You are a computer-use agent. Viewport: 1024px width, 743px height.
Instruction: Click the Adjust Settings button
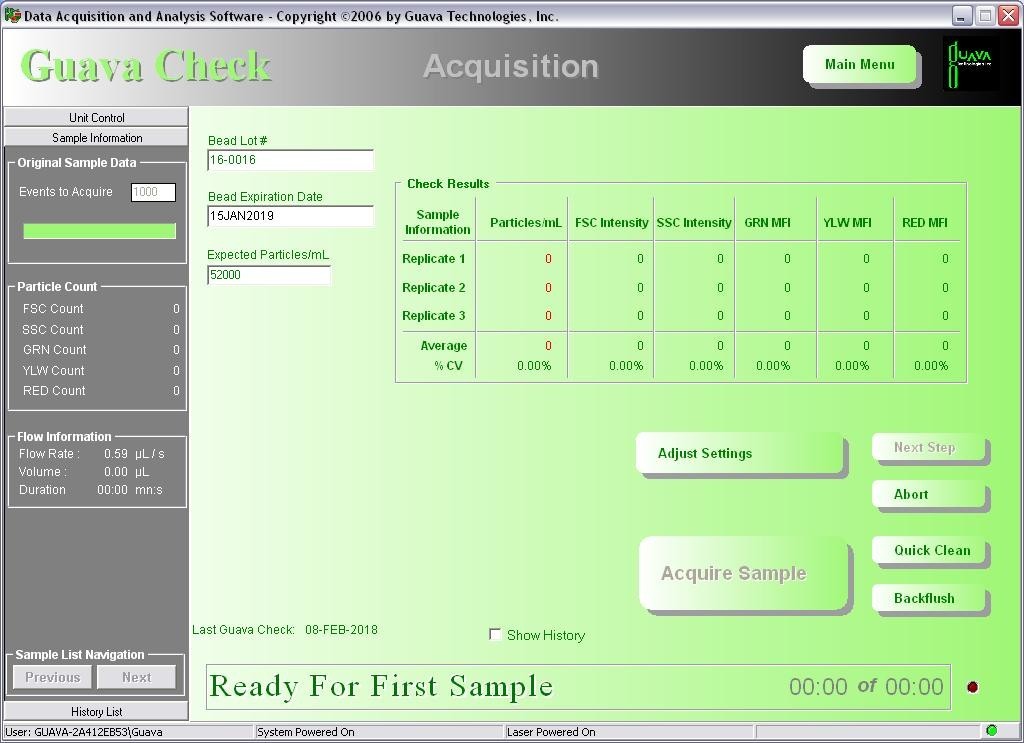pyautogui.click(x=739, y=453)
